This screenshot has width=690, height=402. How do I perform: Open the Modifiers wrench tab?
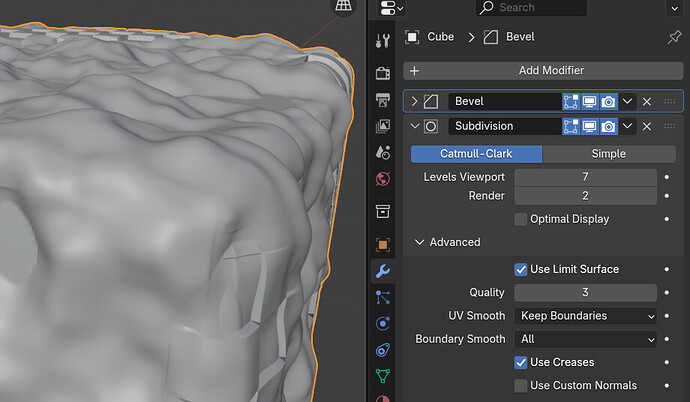(382, 271)
